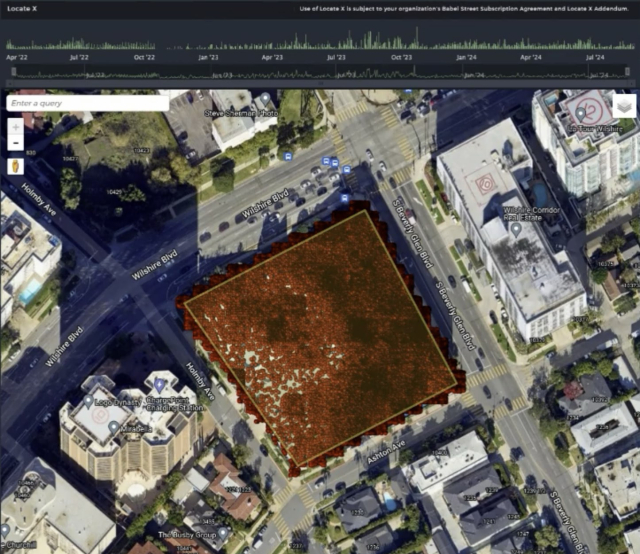Click the Logo Dynasty location pin

[89, 400]
